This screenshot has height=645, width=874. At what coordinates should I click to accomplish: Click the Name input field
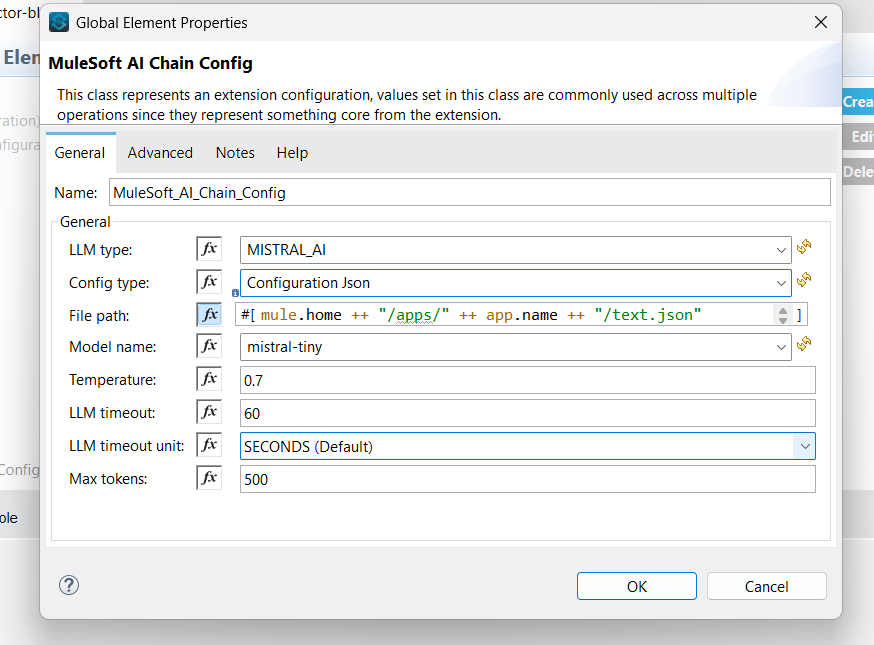pos(469,192)
